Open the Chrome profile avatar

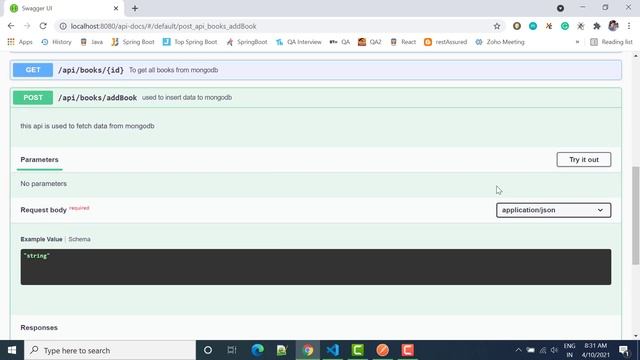pos(613,26)
